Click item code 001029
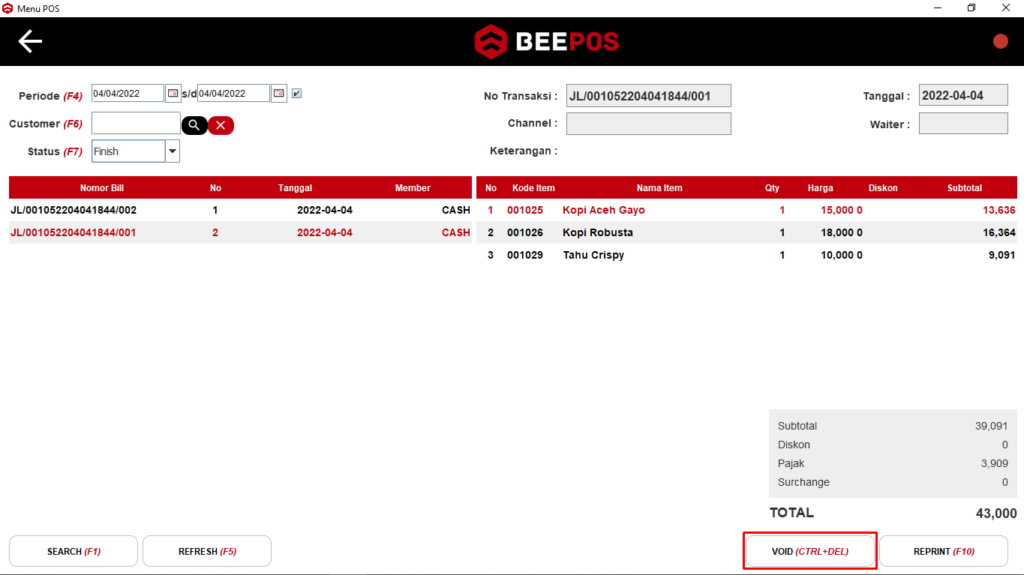The width and height of the screenshot is (1024, 575). tap(525, 255)
